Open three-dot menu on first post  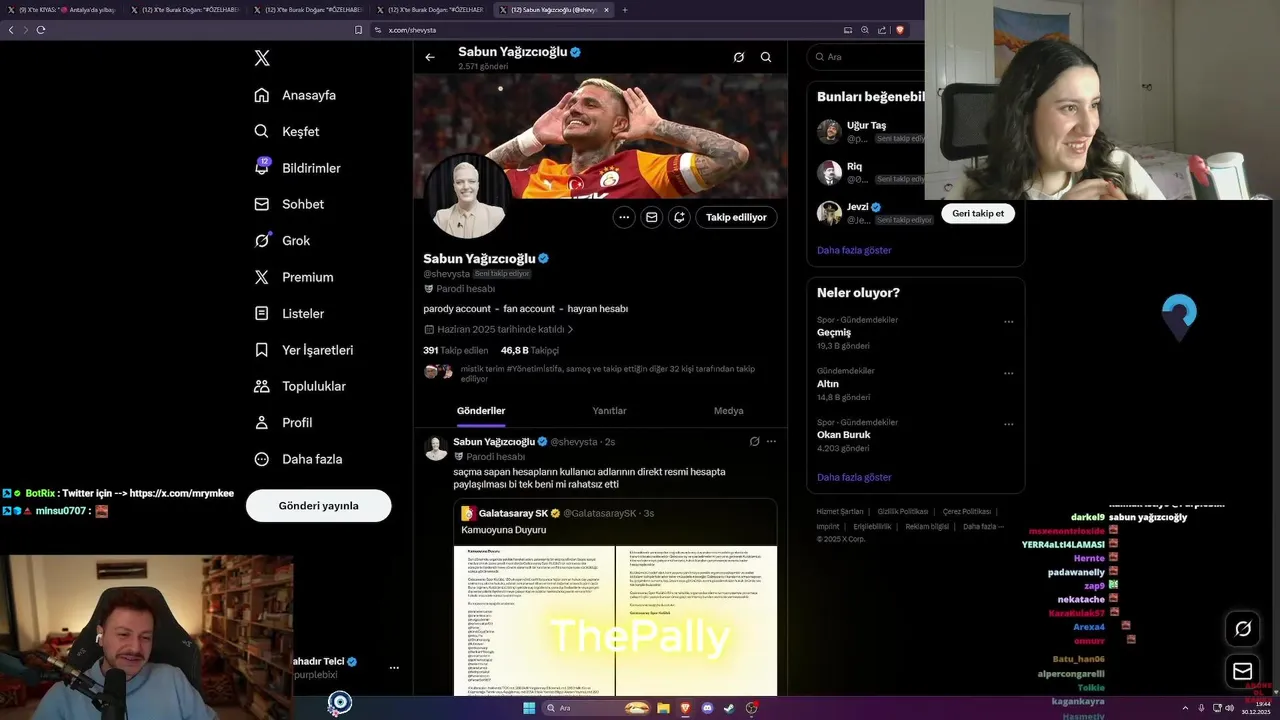click(771, 441)
